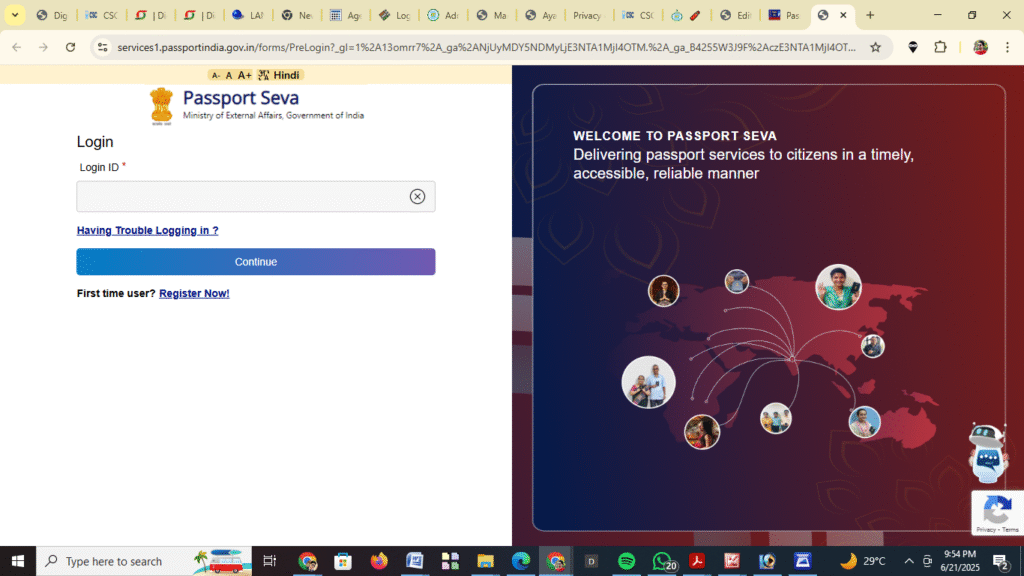
Task: Open WhatsApp with 20 notifications
Action: coord(662,561)
